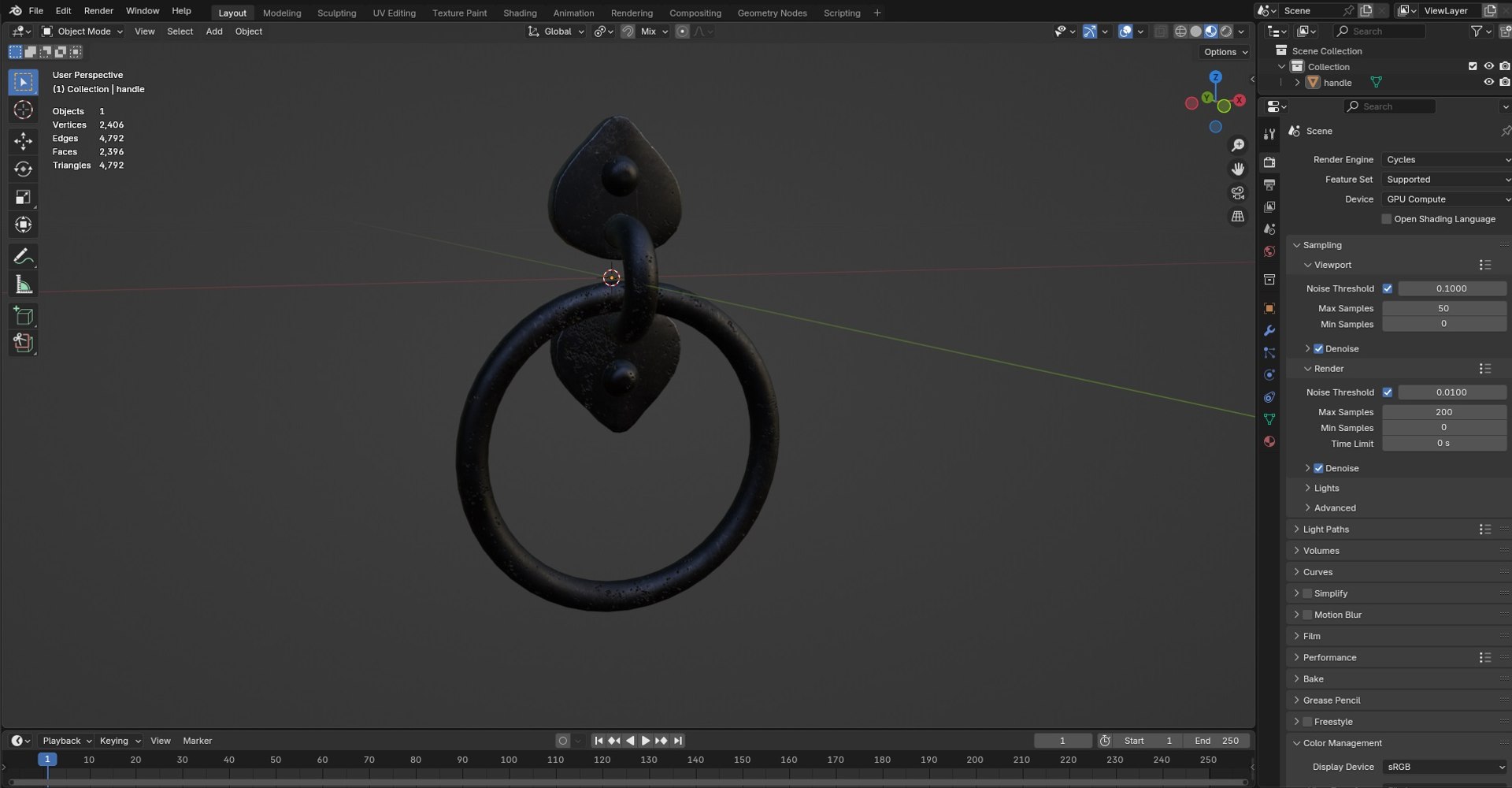Enable the Motion Blur checkbox
Image resolution: width=1512 pixels, height=788 pixels.
tap(1307, 615)
